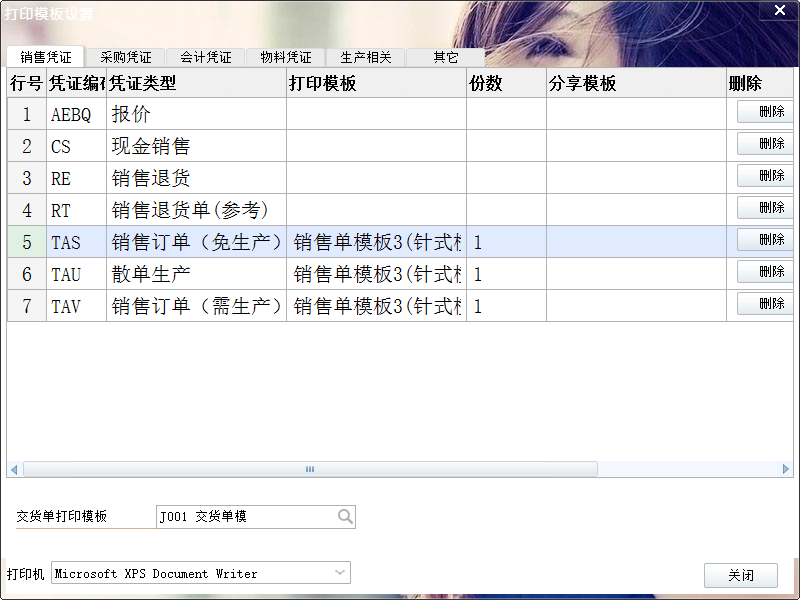
Task: Click the horizontal scrollbar left arrow
Action: 14,469
